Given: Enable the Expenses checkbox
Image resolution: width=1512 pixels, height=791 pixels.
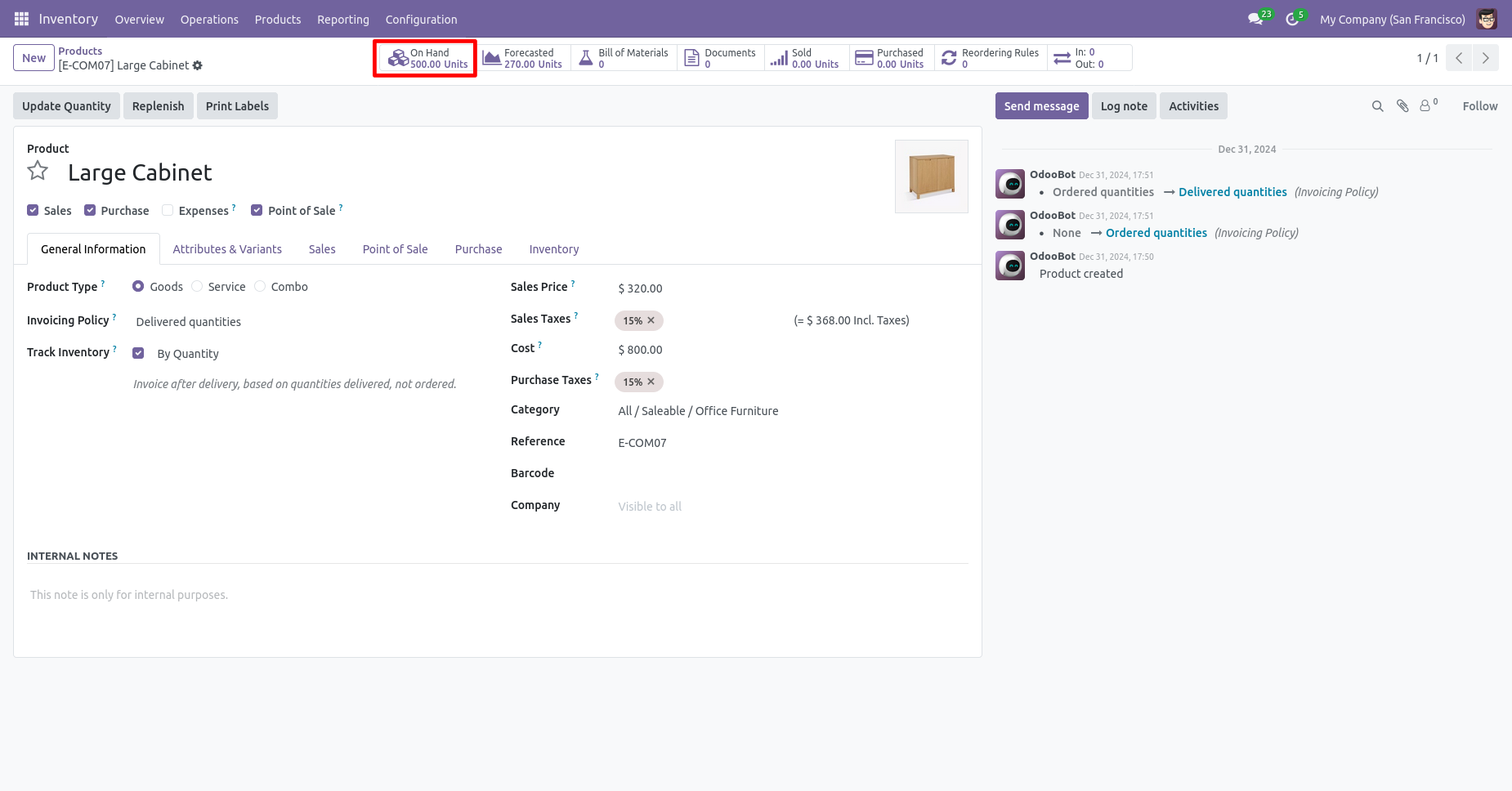Looking at the screenshot, I should coord(168,210).
